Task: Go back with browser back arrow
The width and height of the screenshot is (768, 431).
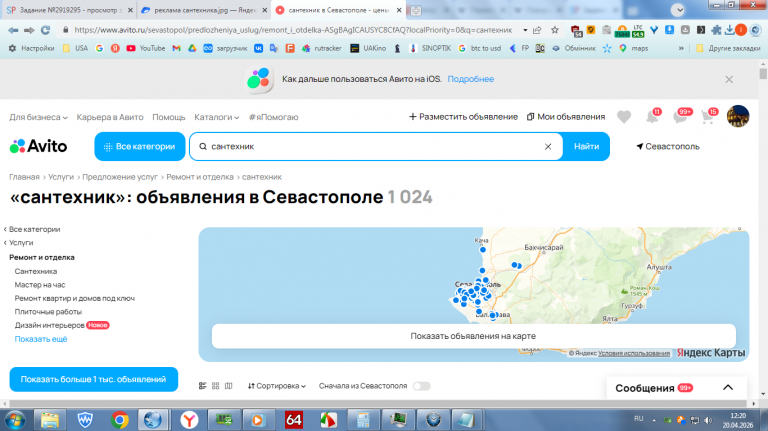Action: [13, 30]
